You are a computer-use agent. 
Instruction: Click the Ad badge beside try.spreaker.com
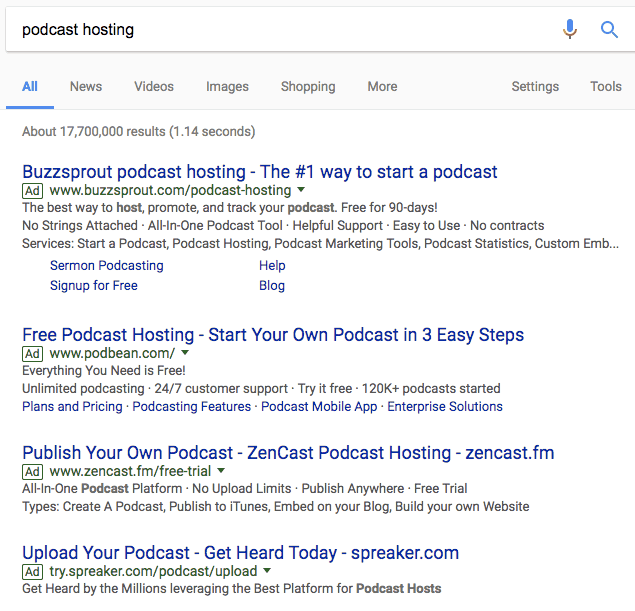(x=33, y=571)
